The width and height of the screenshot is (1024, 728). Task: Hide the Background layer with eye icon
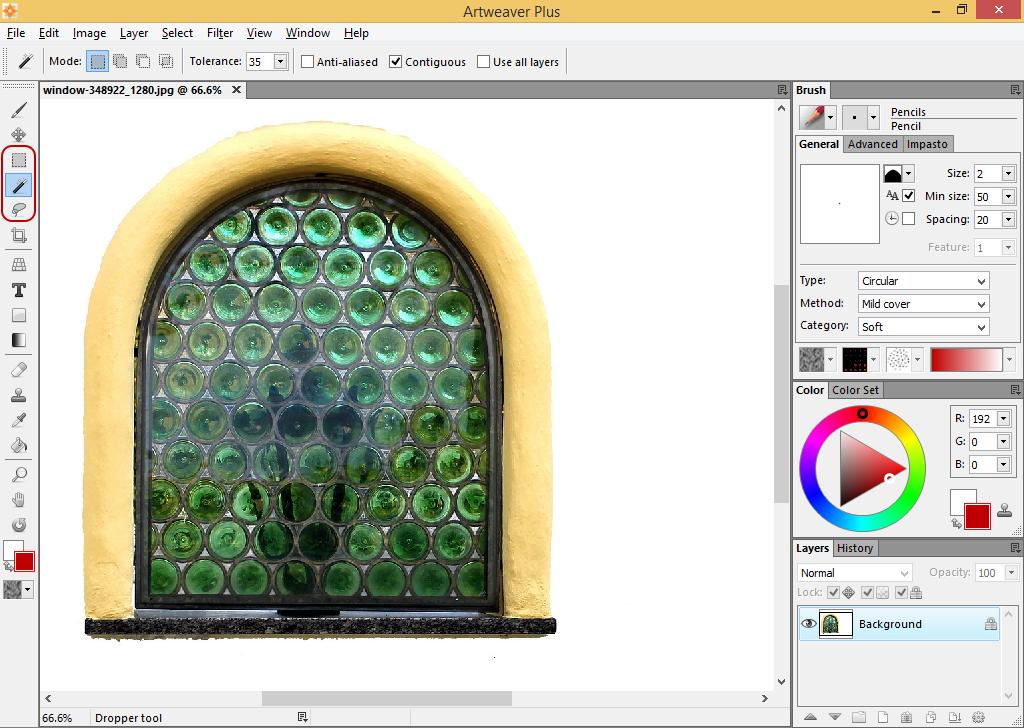click(x=808, y=624)
